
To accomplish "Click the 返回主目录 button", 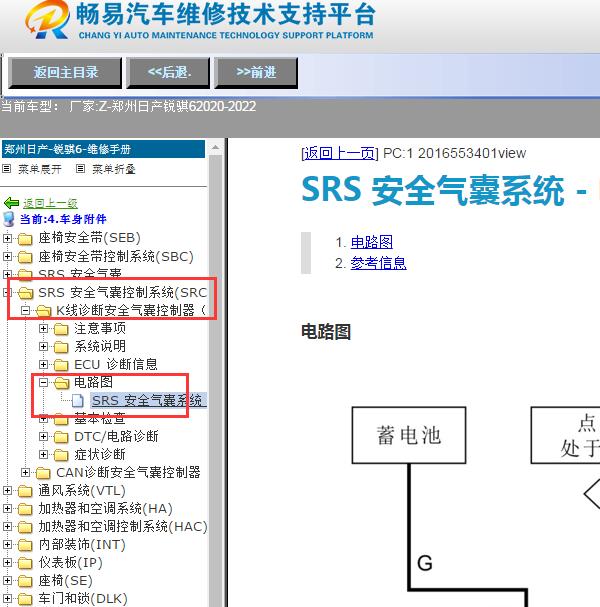I will [65, 73].
